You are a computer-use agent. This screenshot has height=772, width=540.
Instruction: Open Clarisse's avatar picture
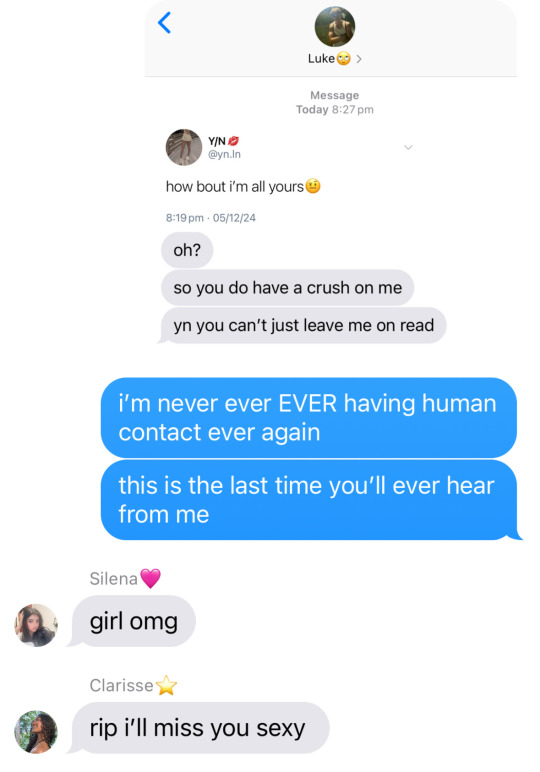click(35, 732)
